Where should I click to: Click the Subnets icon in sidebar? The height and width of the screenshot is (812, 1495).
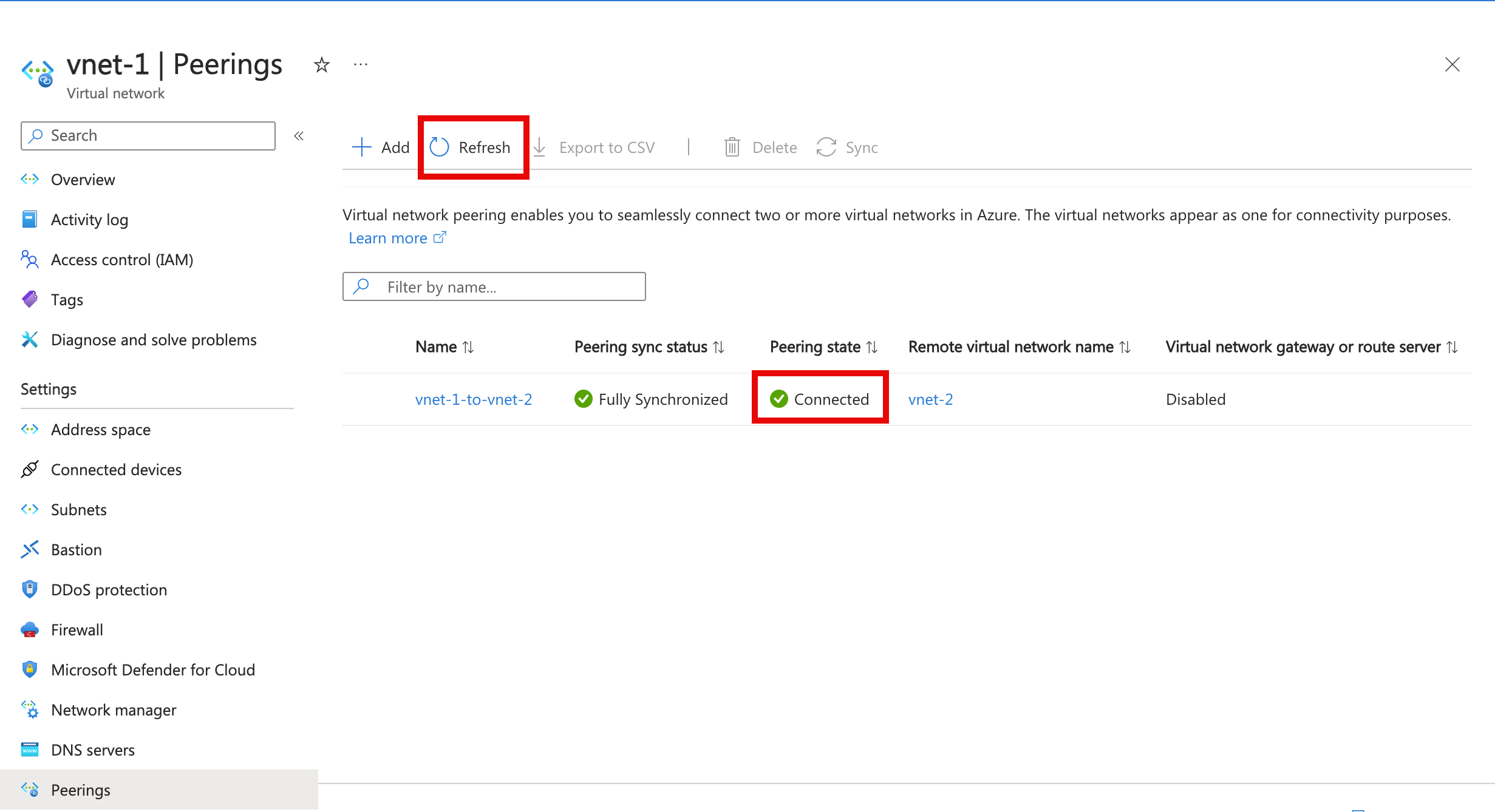(x=30, y=509)
